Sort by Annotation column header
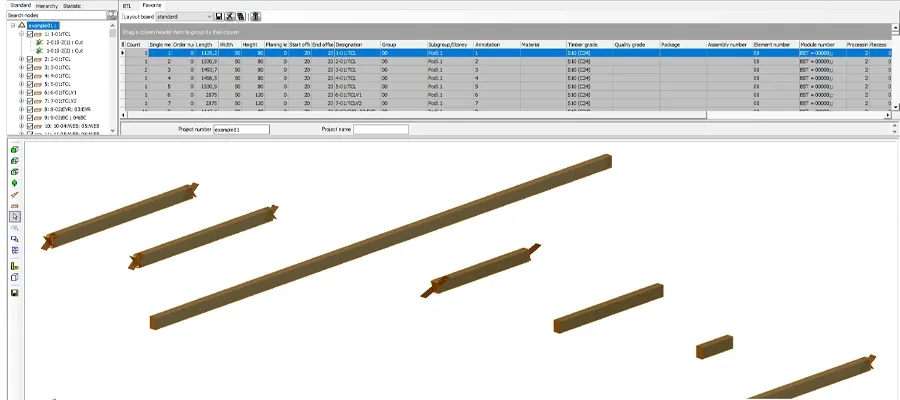 [x=497, y=45]
